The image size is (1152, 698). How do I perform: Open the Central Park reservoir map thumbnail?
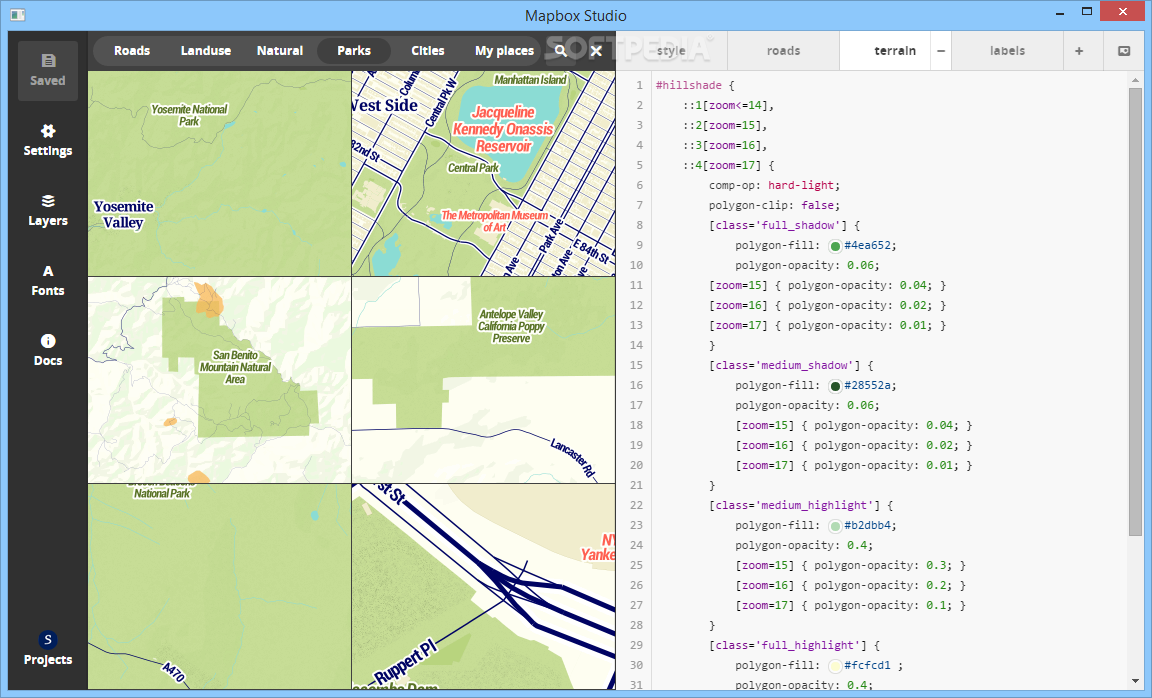pos(483,173)
